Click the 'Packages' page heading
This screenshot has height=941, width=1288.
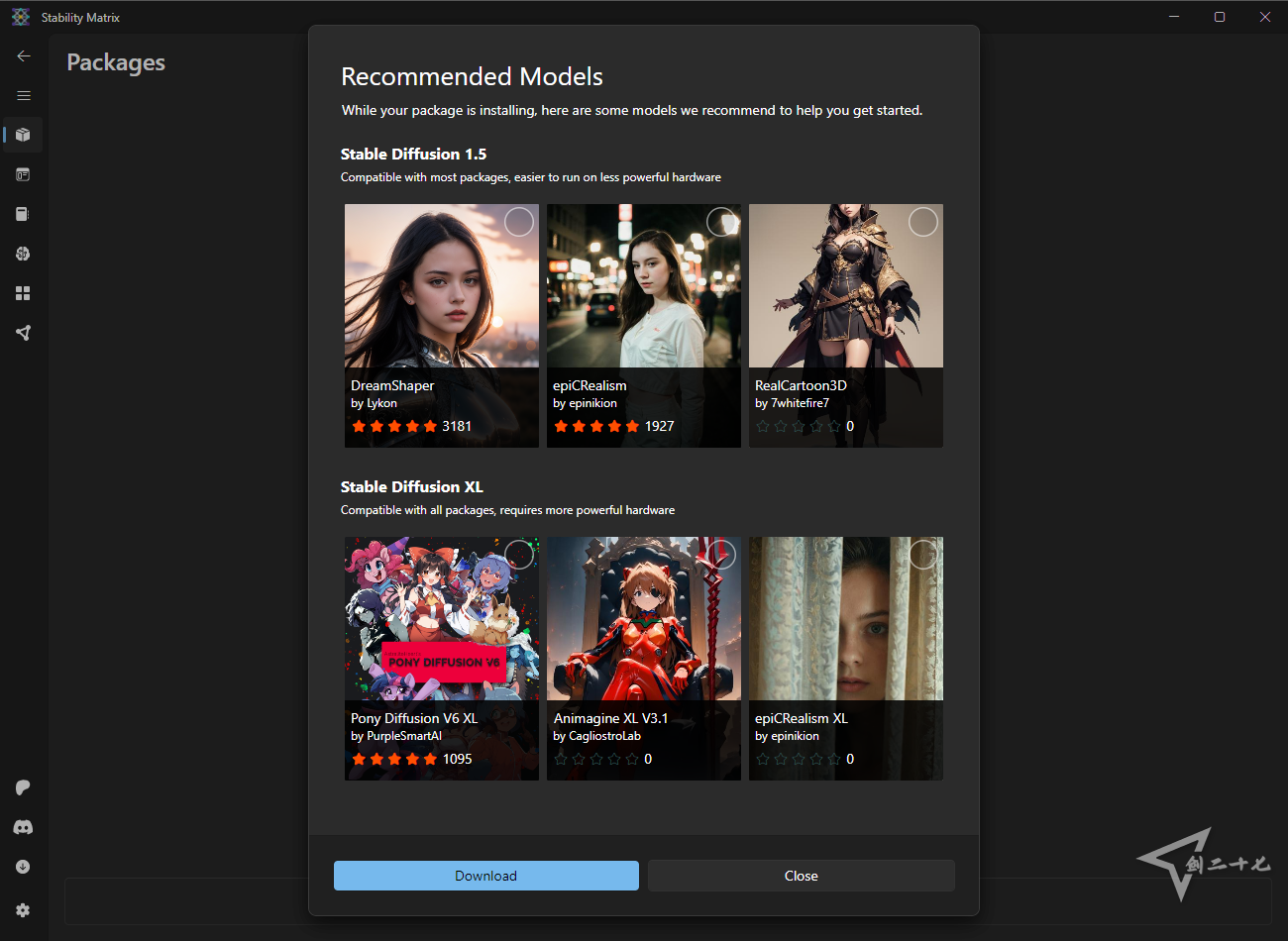[116, 61]
